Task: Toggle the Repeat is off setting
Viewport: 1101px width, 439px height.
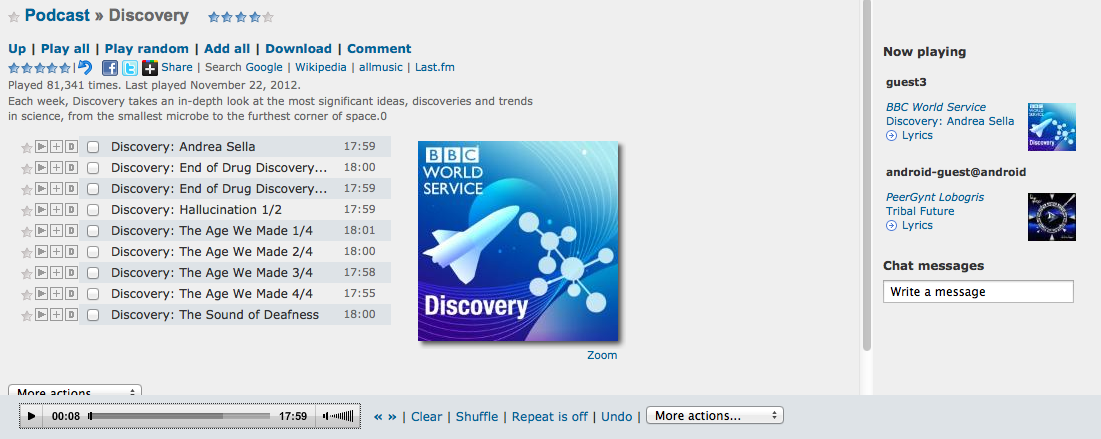Action: click(550, 417)
